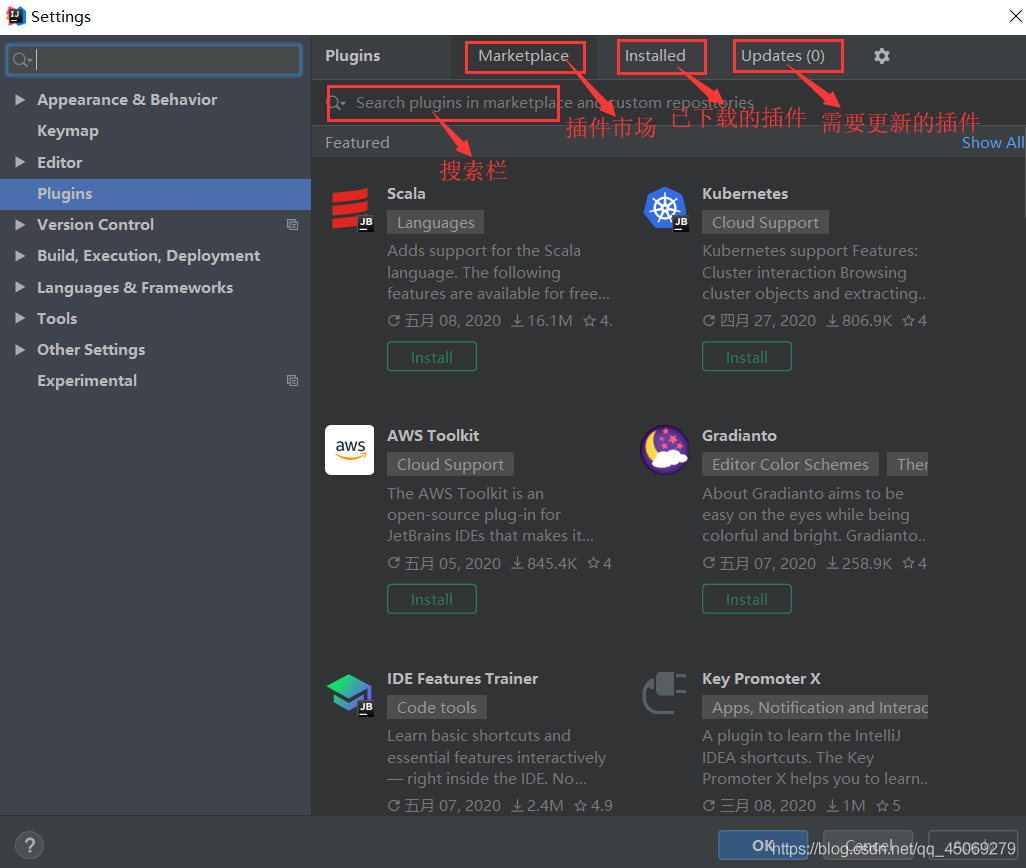This screenshot has height=868, width=1026.
Task: Open the Kubernetes plugin title
Action: click(x=745, y=194)
